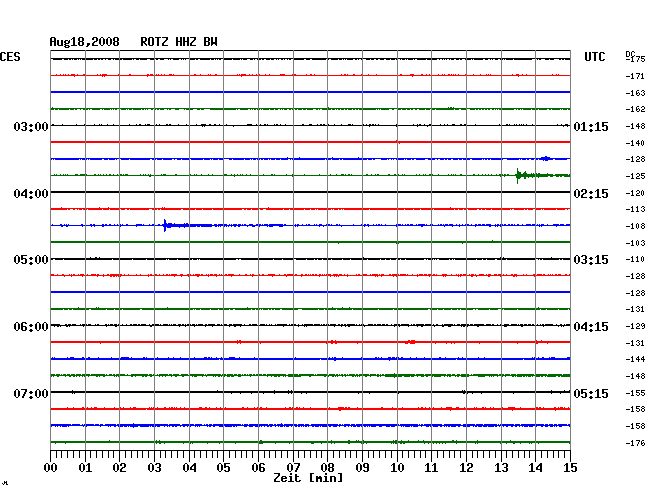650x494 pixels.
Task: Click the '00' minute label on time axis
Action: [x=51, y=468]
